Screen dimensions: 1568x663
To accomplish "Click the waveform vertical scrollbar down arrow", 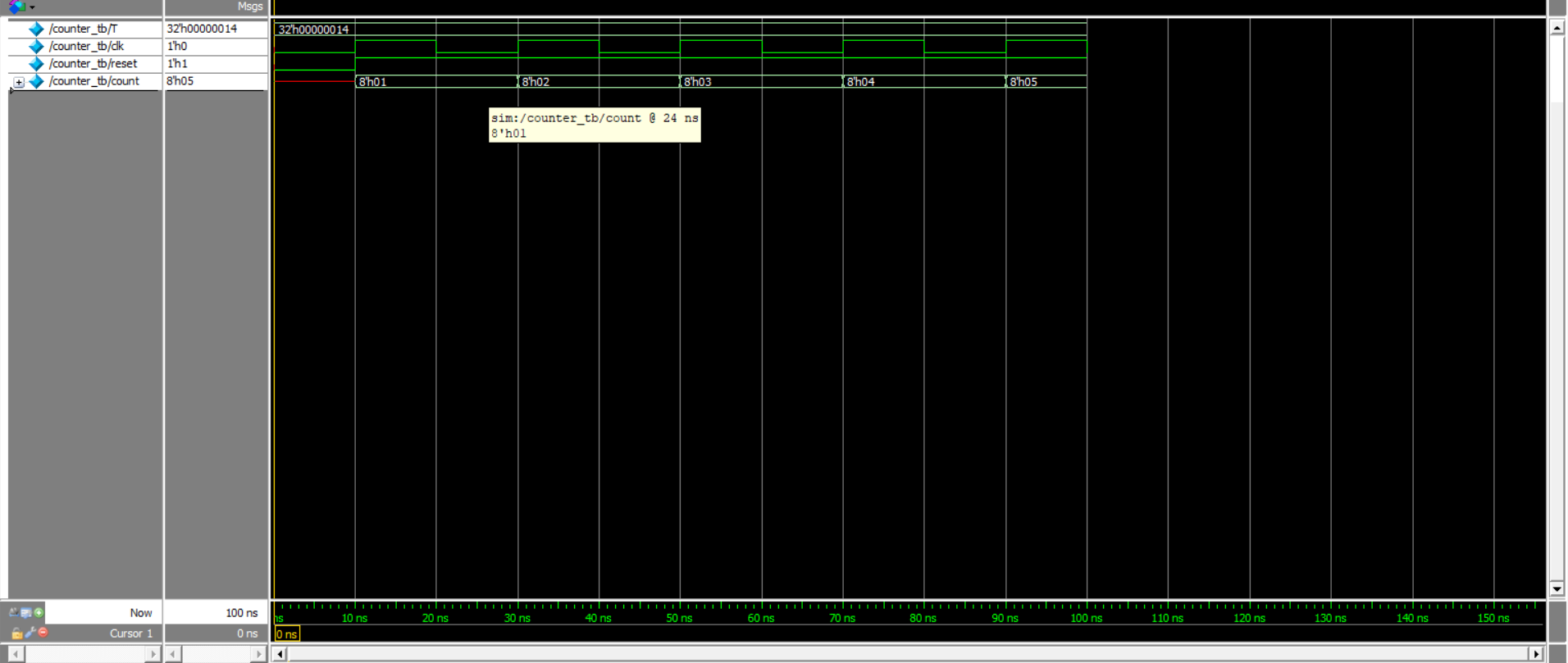I will coord(1557,588).
